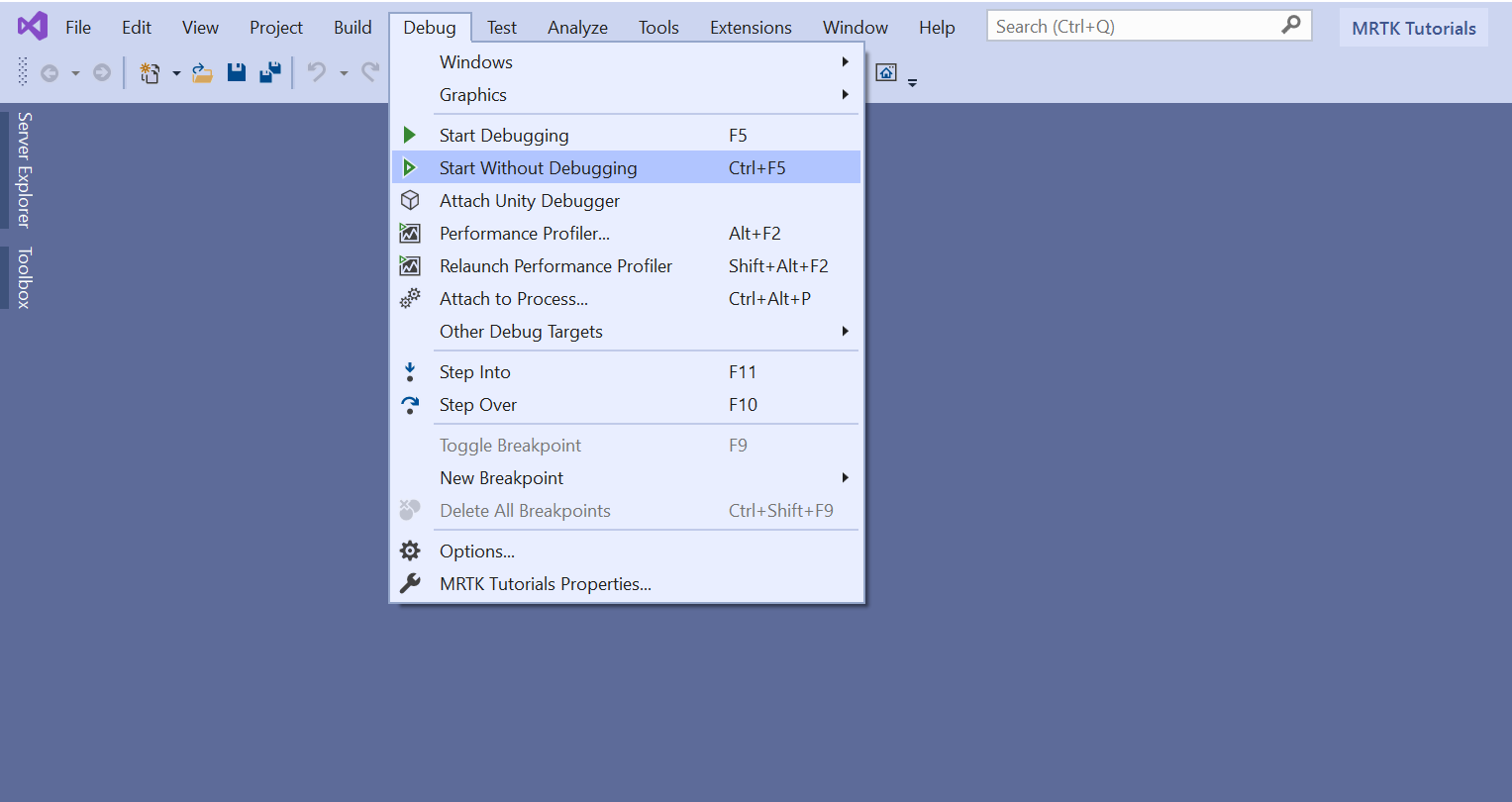Open the toolbar overflow options dropdown
The height and width of the screenshot is (802, 1512).
pyautogui.click(x=912, y=83)
